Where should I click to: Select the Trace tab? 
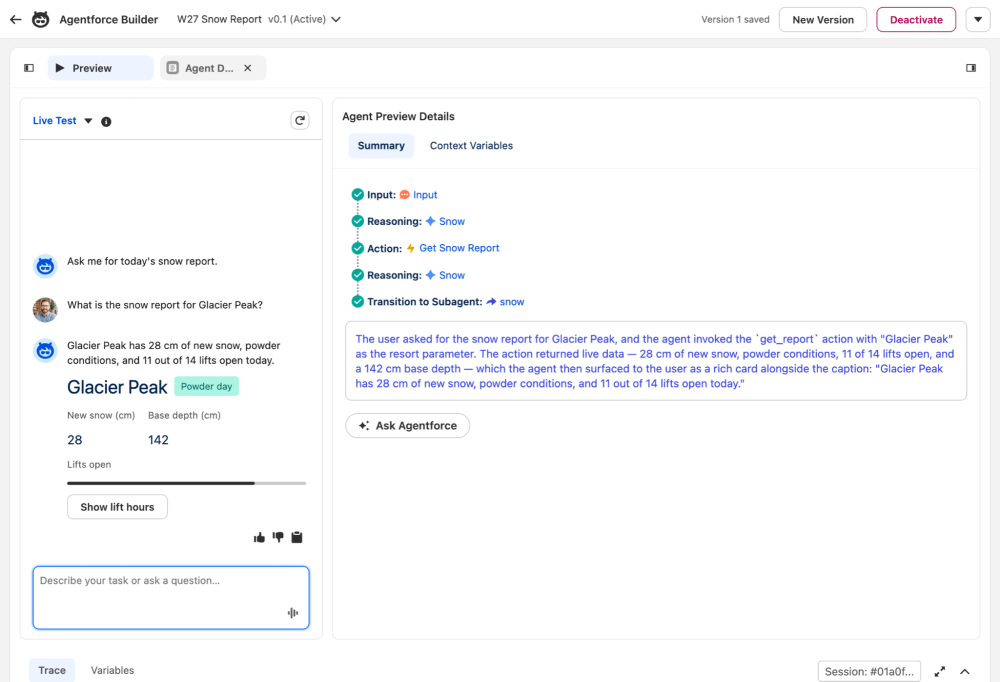tap(52, 671)
